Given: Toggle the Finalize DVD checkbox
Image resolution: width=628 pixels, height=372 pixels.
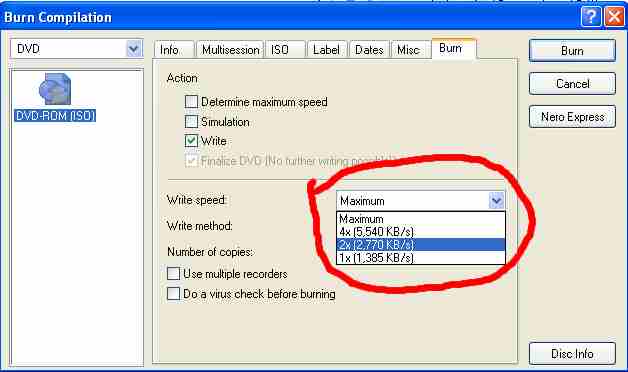Looking at the screenshot, I should [191, 161].
